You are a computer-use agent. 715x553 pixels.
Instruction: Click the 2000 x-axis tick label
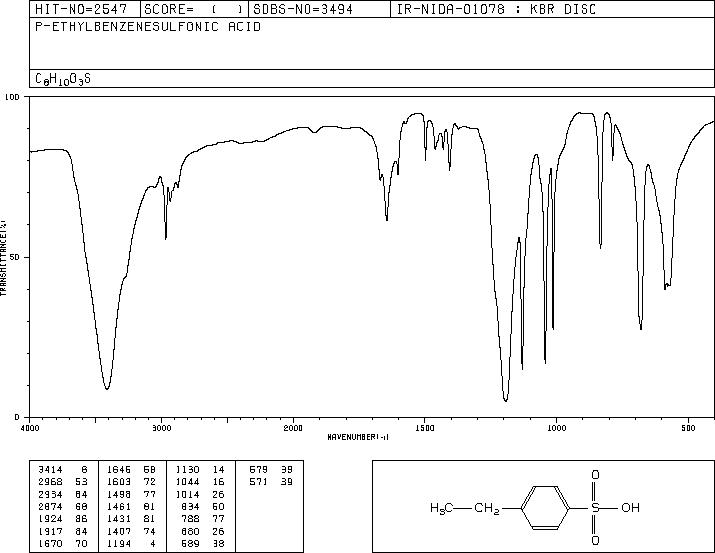pos(293,428)
